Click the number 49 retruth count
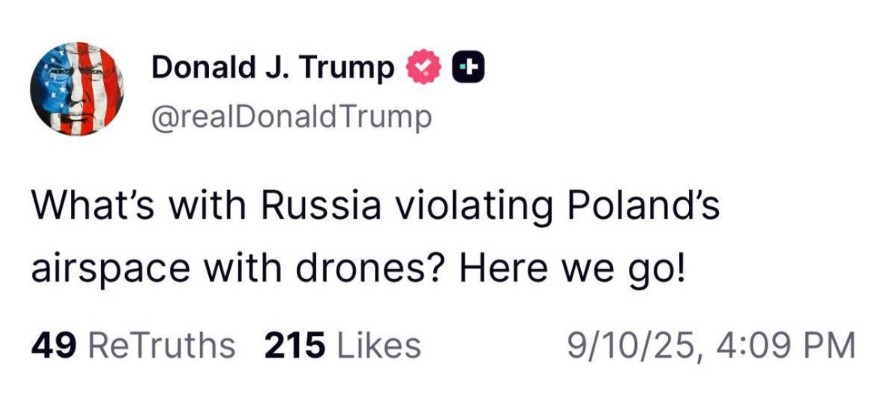 (x=54, y=346)
